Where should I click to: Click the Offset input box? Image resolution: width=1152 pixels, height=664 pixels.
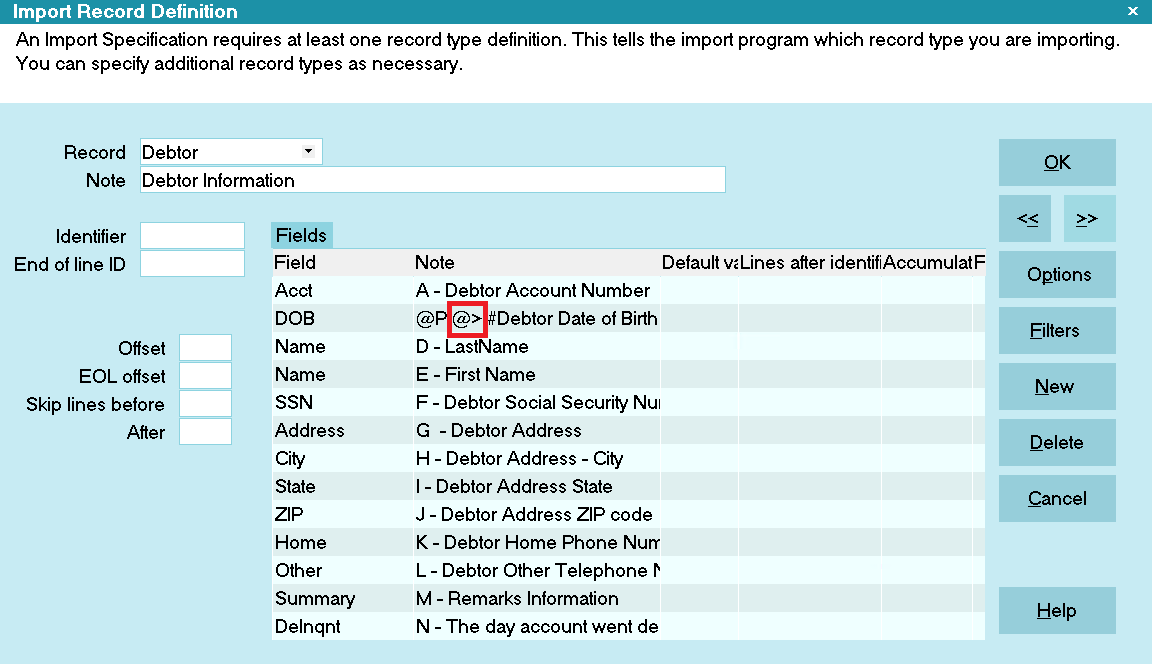206,347
